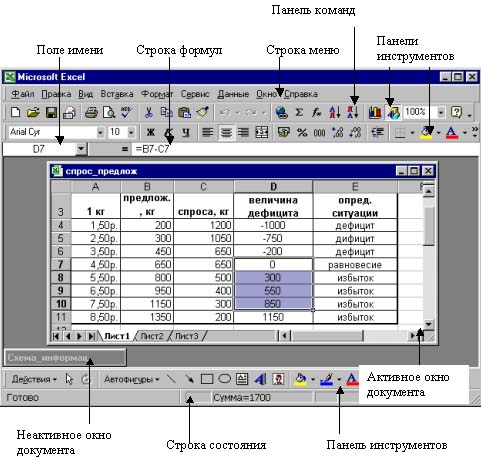Expand font color dropdown arrow
This screenshot has width=481, height=462.
click(x=465, y=133)
